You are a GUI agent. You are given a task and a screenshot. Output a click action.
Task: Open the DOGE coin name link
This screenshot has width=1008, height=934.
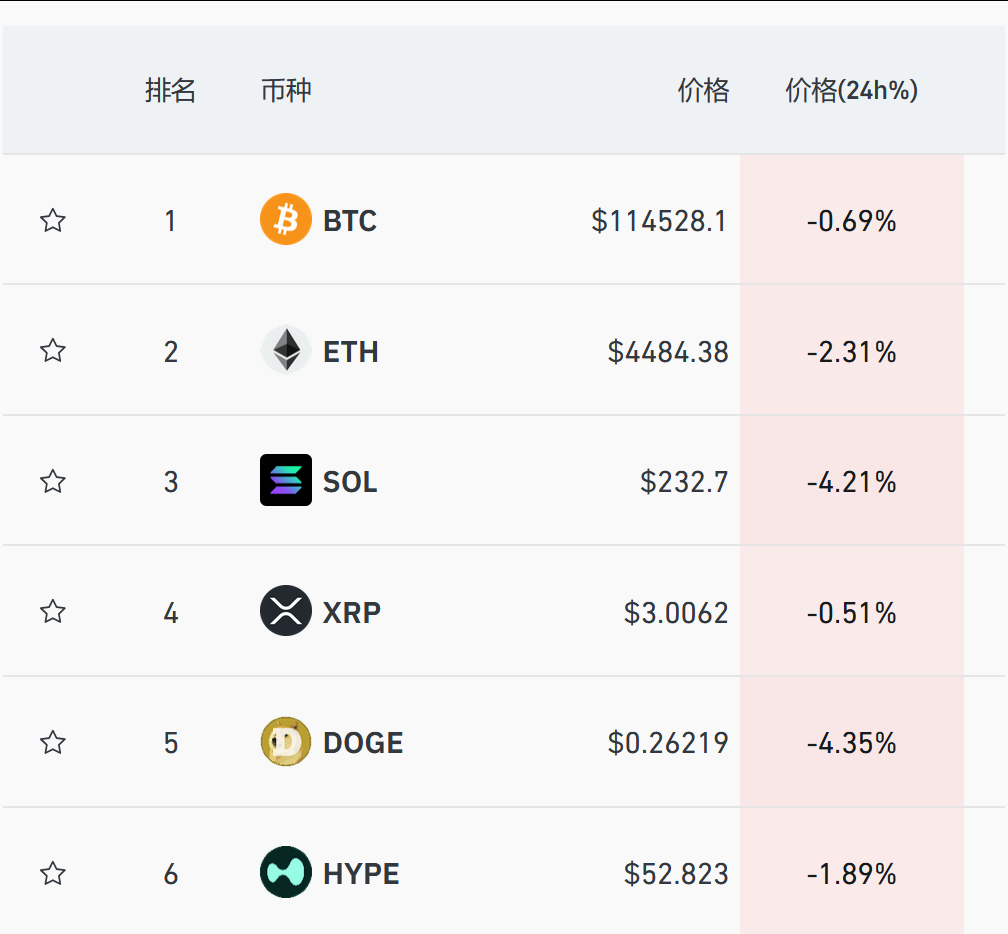[x=363, y=743]
